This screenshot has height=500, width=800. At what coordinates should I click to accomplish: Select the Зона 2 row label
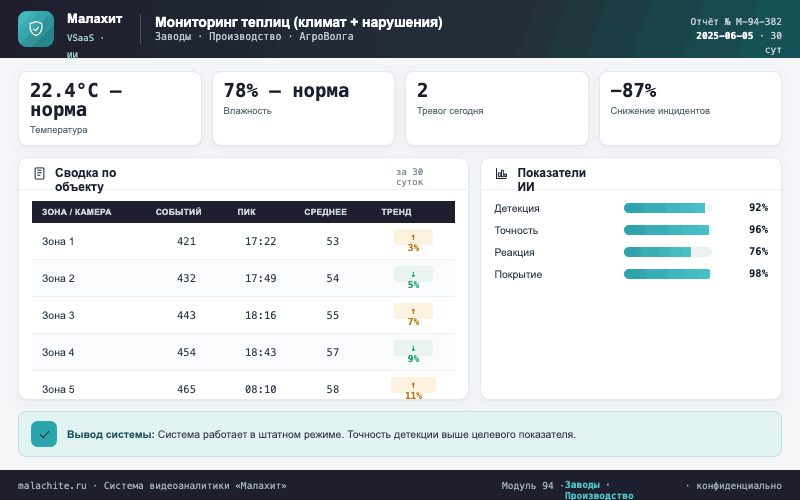point(58,279)
